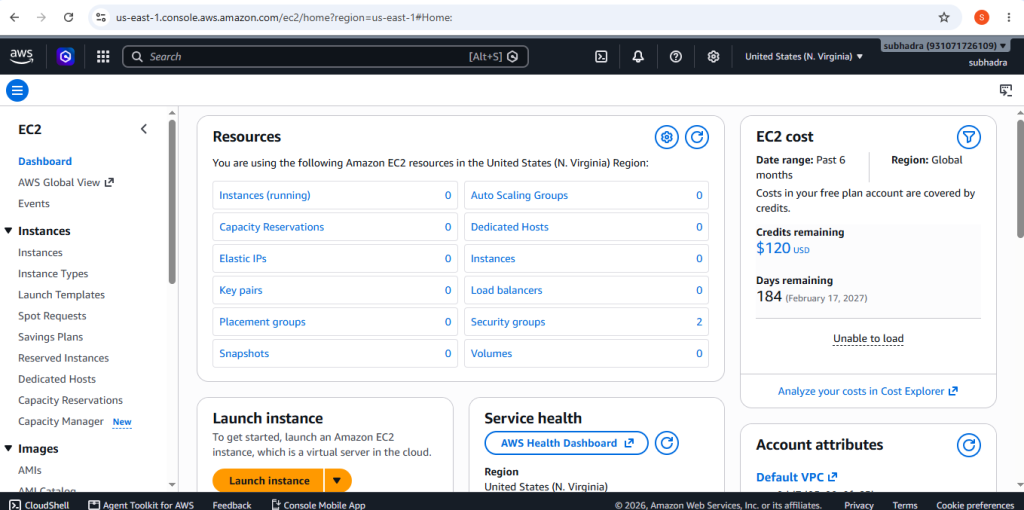Screen dimensions: 1024x510
Task: Open the Instances (running) resource link
Action: 265,195
